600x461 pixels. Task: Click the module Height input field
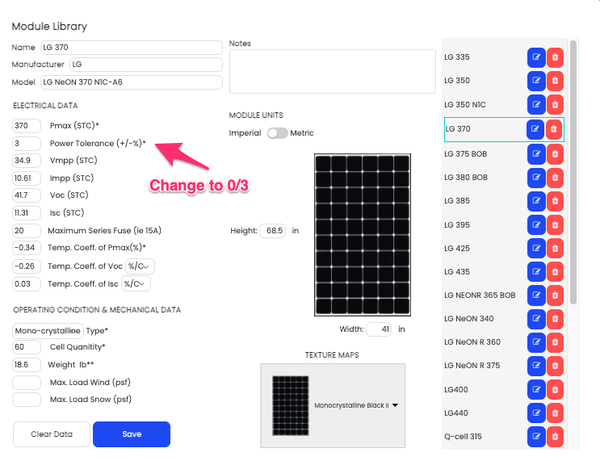272,231
